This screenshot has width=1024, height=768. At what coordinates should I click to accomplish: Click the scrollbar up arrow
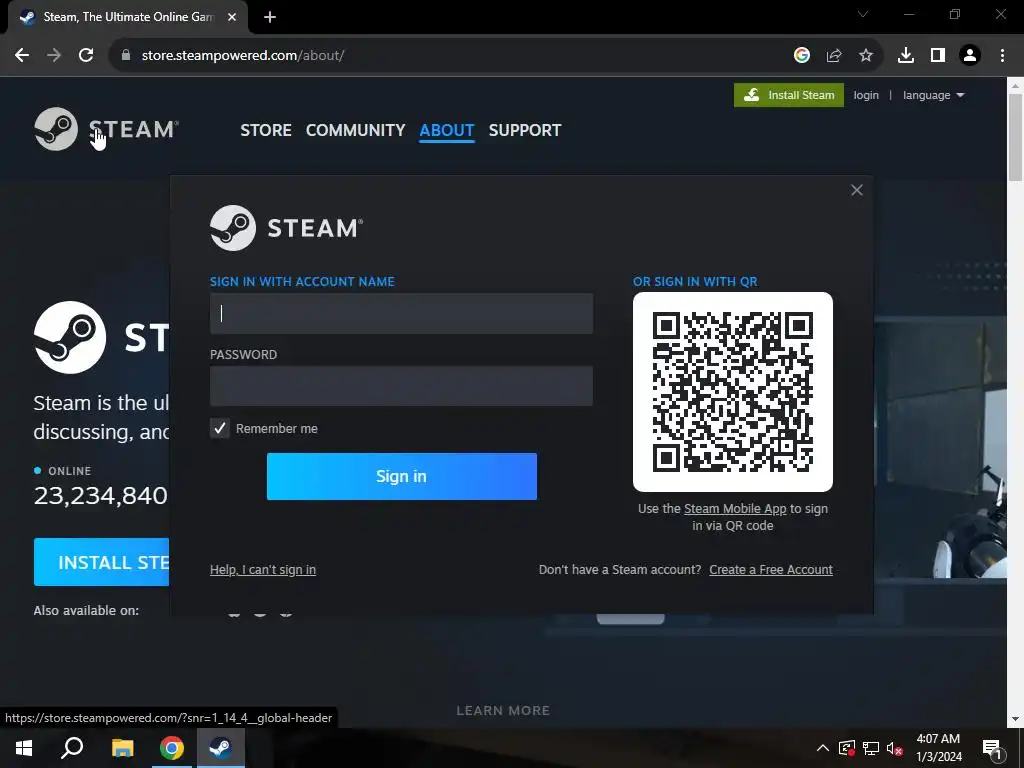click(x=1016, y=85)
